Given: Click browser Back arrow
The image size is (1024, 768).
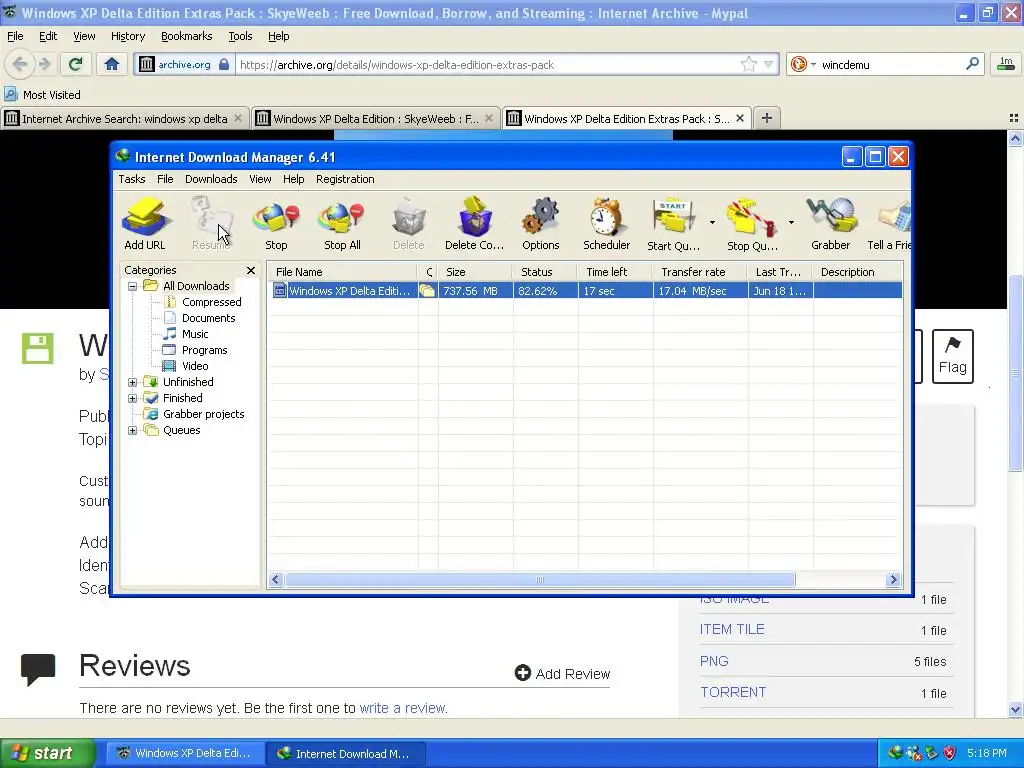Looking at the screenshot, I should (20, 64).
